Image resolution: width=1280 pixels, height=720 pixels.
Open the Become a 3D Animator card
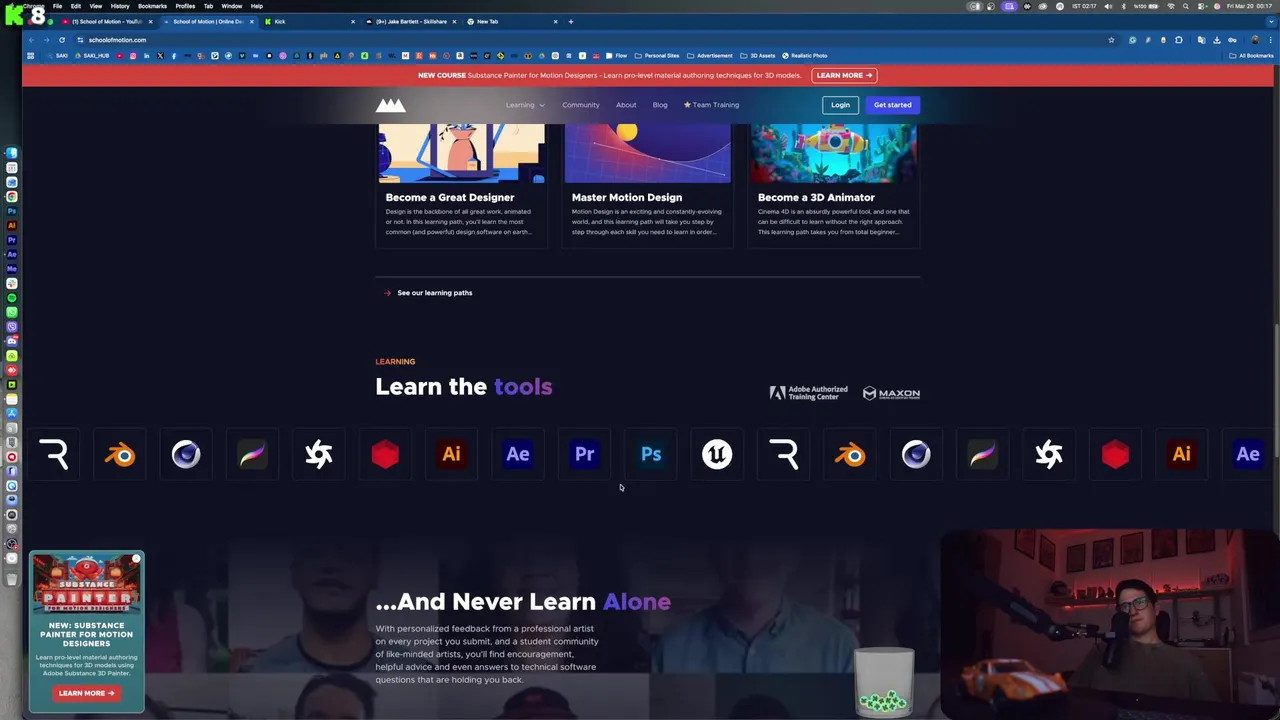click(x=833, y=185)
